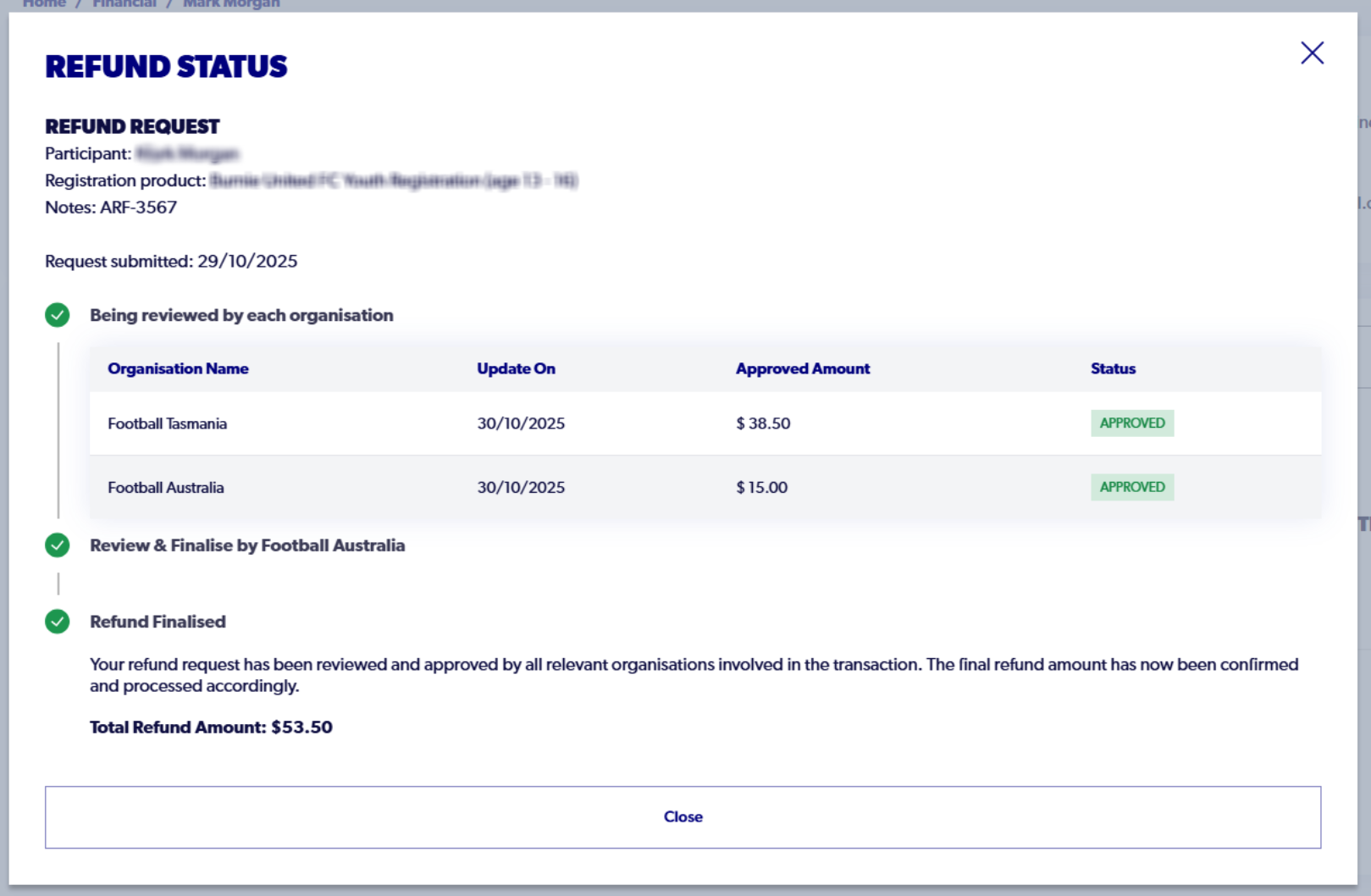Click the Being reviewed by each organisation heading
This screenshot has height=896, width=1371.
pyautogui.click(x=241, y=315)
